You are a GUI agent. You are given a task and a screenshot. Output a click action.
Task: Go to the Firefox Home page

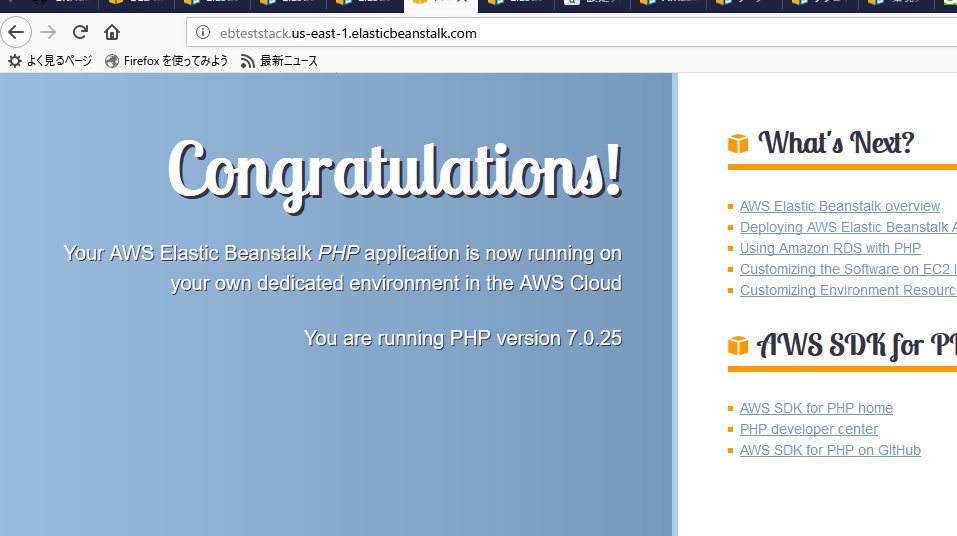112,32
